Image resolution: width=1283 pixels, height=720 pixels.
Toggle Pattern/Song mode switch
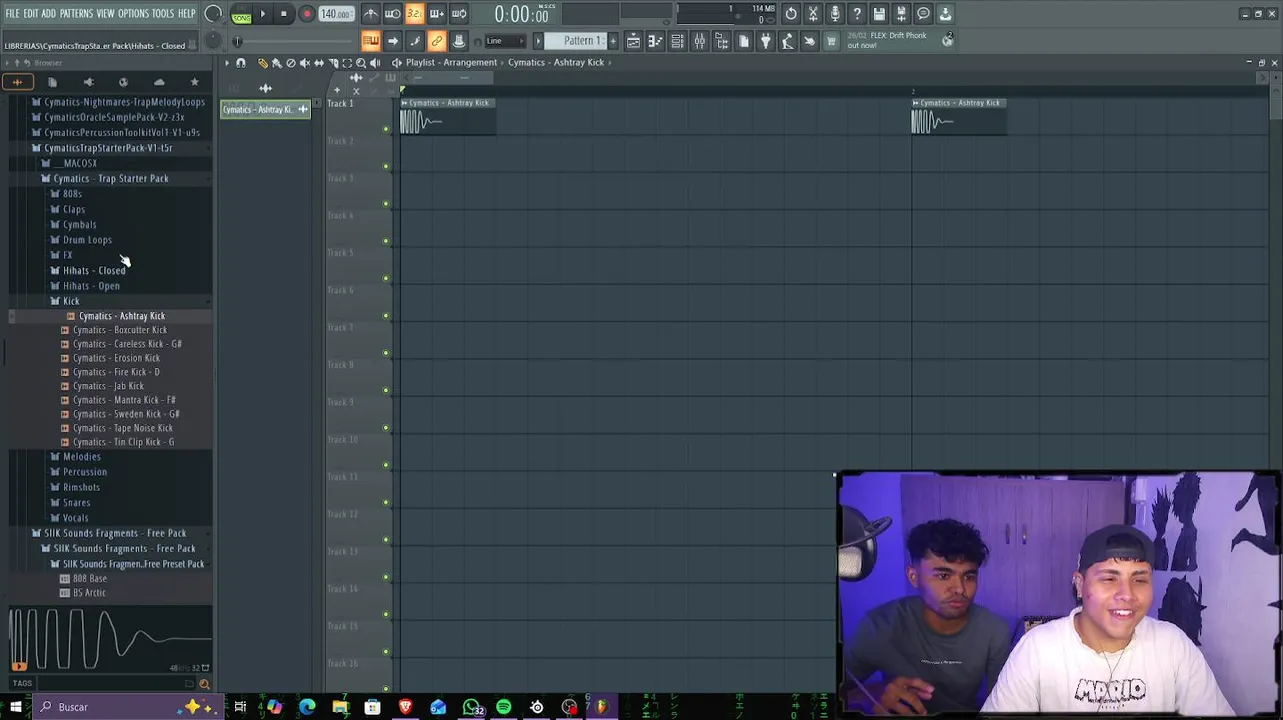[x=242, y=14]
